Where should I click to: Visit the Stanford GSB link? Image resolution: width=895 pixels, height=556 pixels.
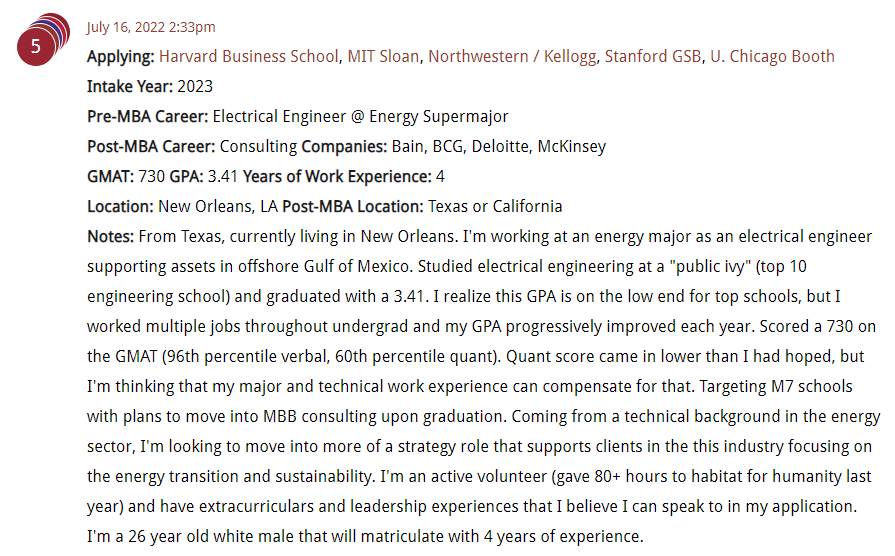[652, 57]
